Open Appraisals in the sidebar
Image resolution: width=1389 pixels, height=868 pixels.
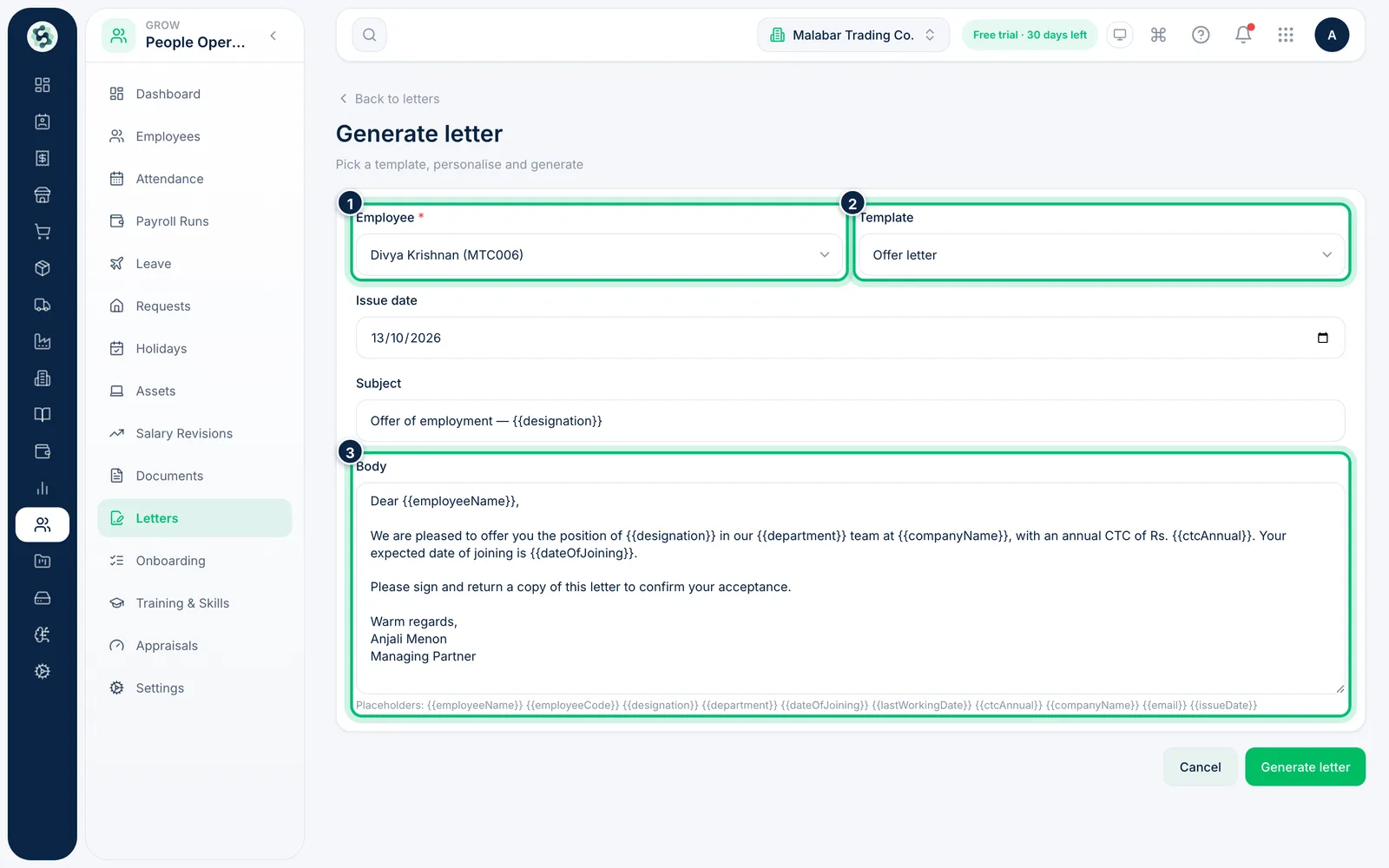tap(194, 646)
